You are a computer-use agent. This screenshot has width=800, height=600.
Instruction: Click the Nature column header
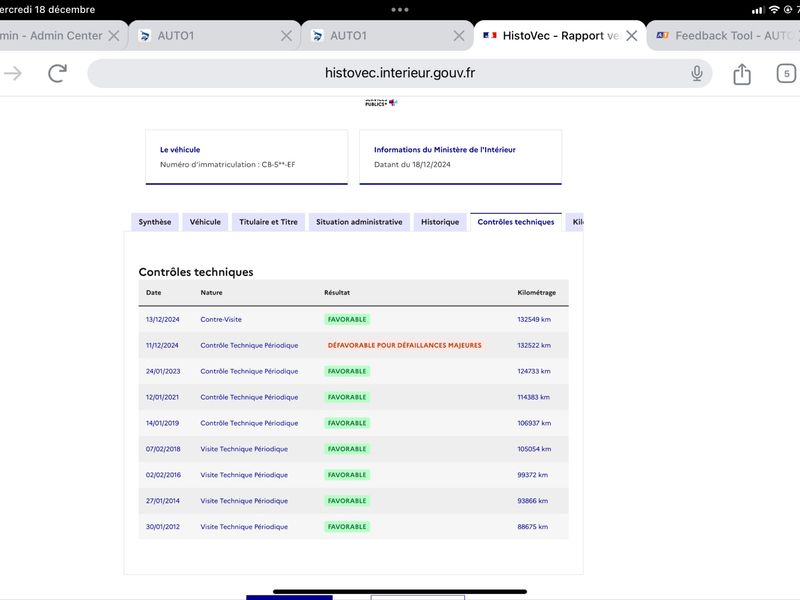point(211,292)
